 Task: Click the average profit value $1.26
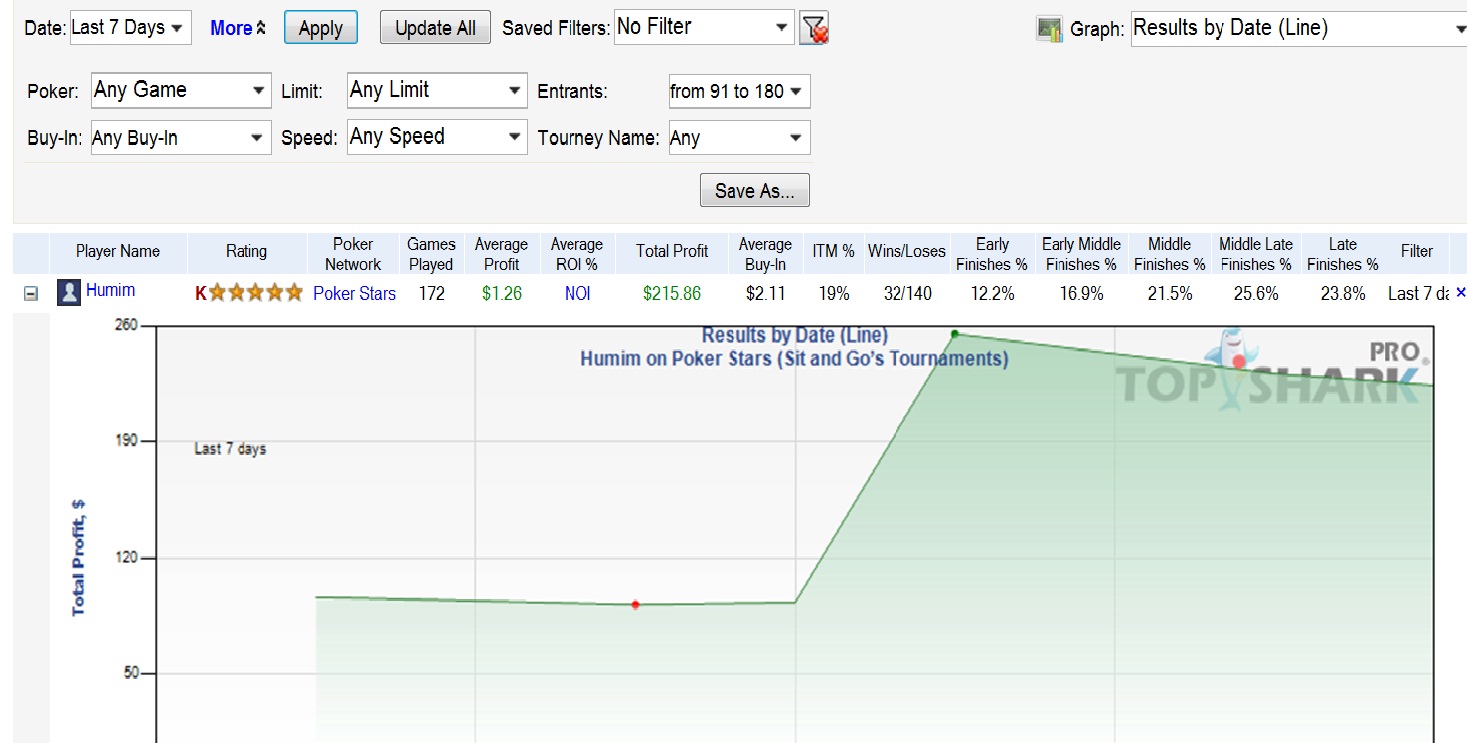click(501, 294)
